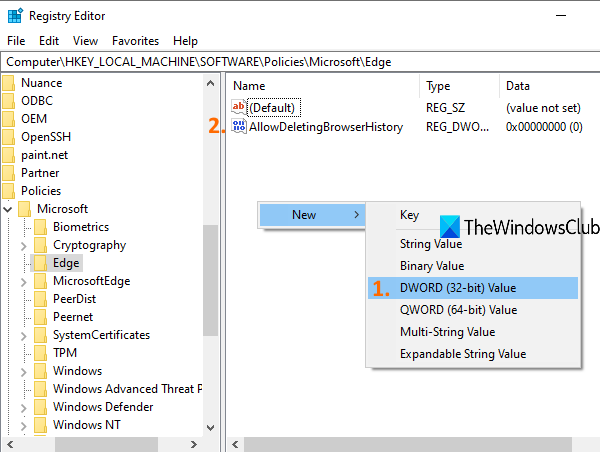The width and height of the screenshot is (600, 452).
Task: Click the Partner folder icon
Action: (8, 173)
